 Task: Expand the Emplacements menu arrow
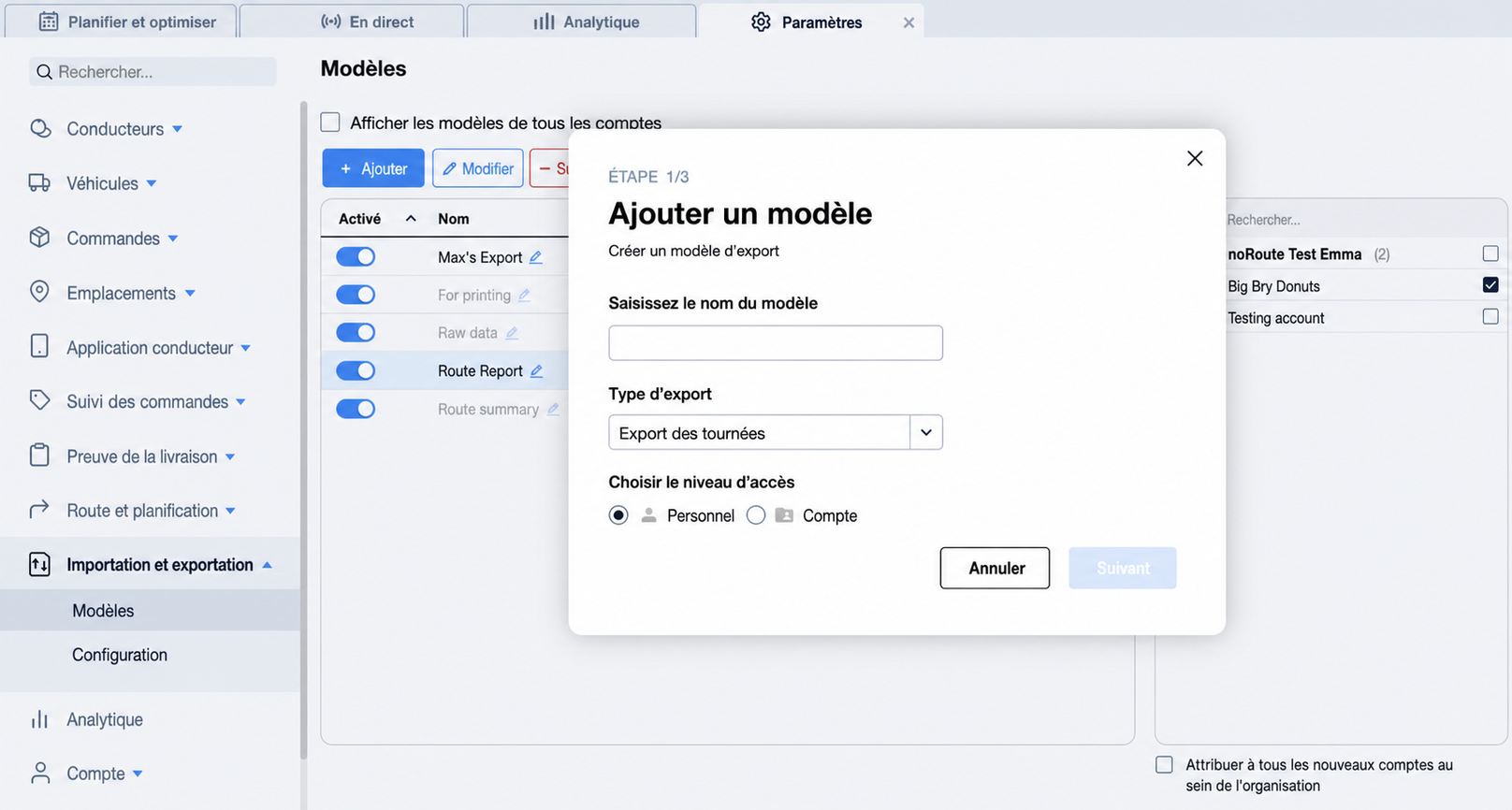pos(190,293)
